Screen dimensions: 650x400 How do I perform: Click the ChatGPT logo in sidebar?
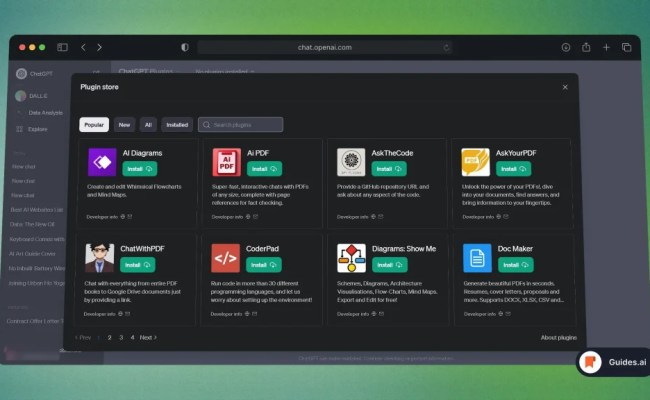point(21,74)
